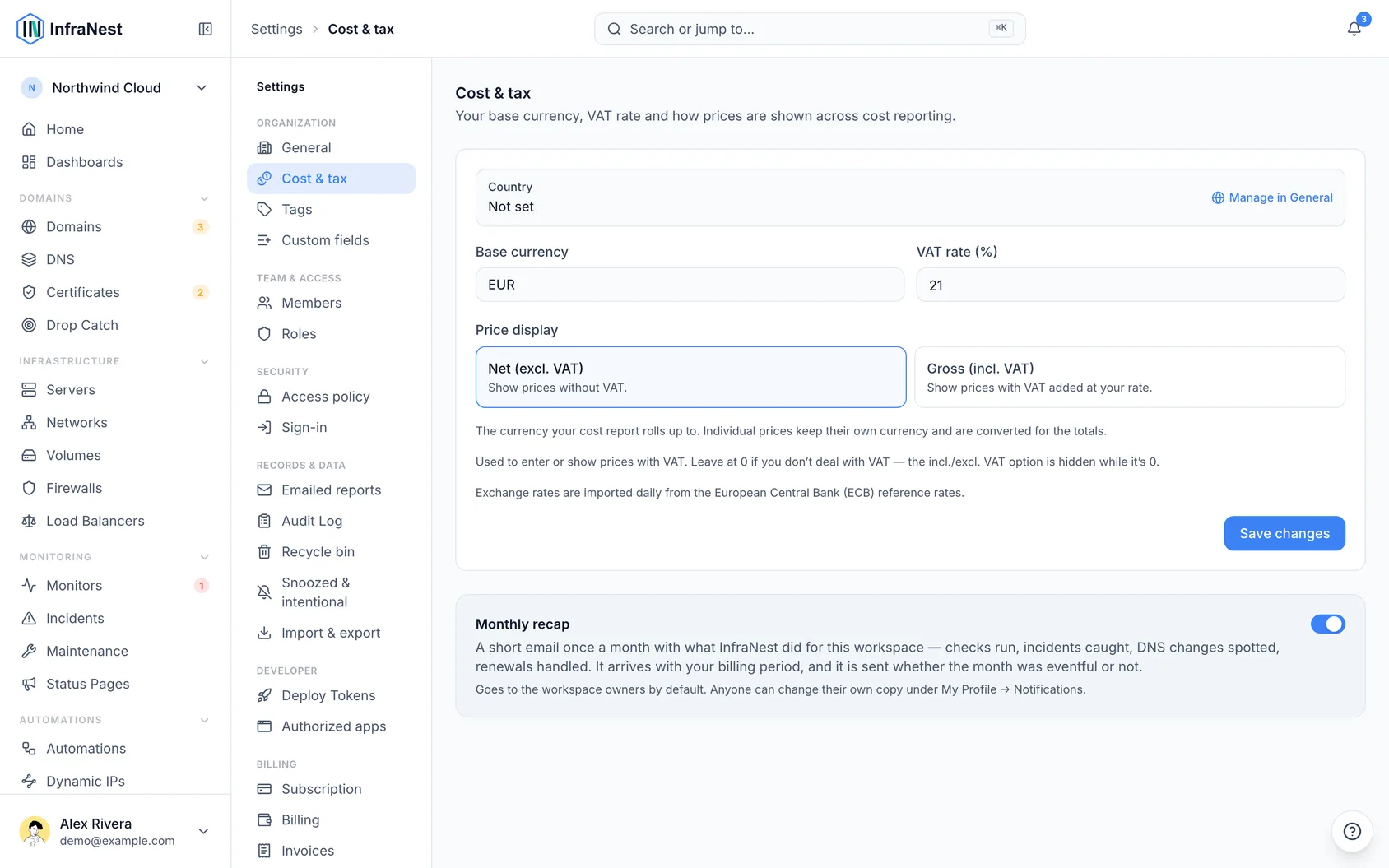Collapse the Monitoring section chevron

(204, 557)
